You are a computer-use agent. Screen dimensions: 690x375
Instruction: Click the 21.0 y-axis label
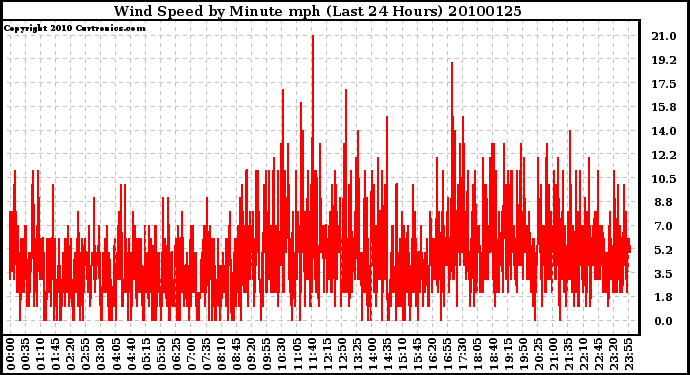[x=664, y=36]
